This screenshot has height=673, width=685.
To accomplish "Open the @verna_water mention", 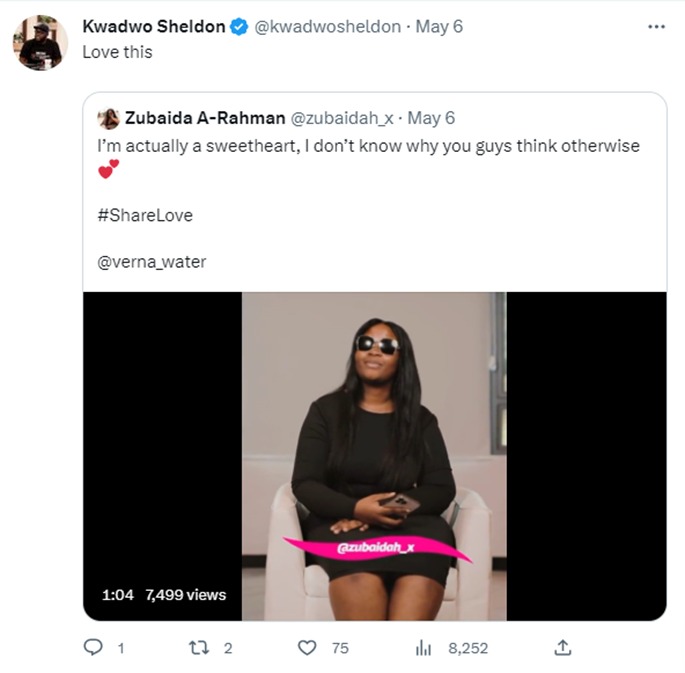I will click(152, 262).
